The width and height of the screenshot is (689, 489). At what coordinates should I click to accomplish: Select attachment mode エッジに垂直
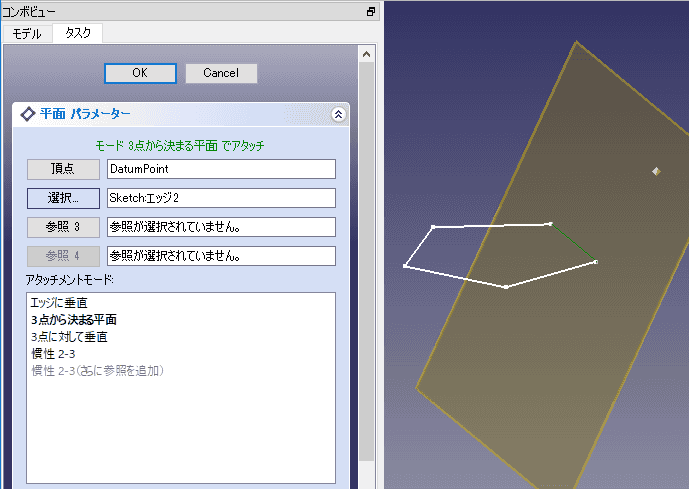click(x=59, y=303)
